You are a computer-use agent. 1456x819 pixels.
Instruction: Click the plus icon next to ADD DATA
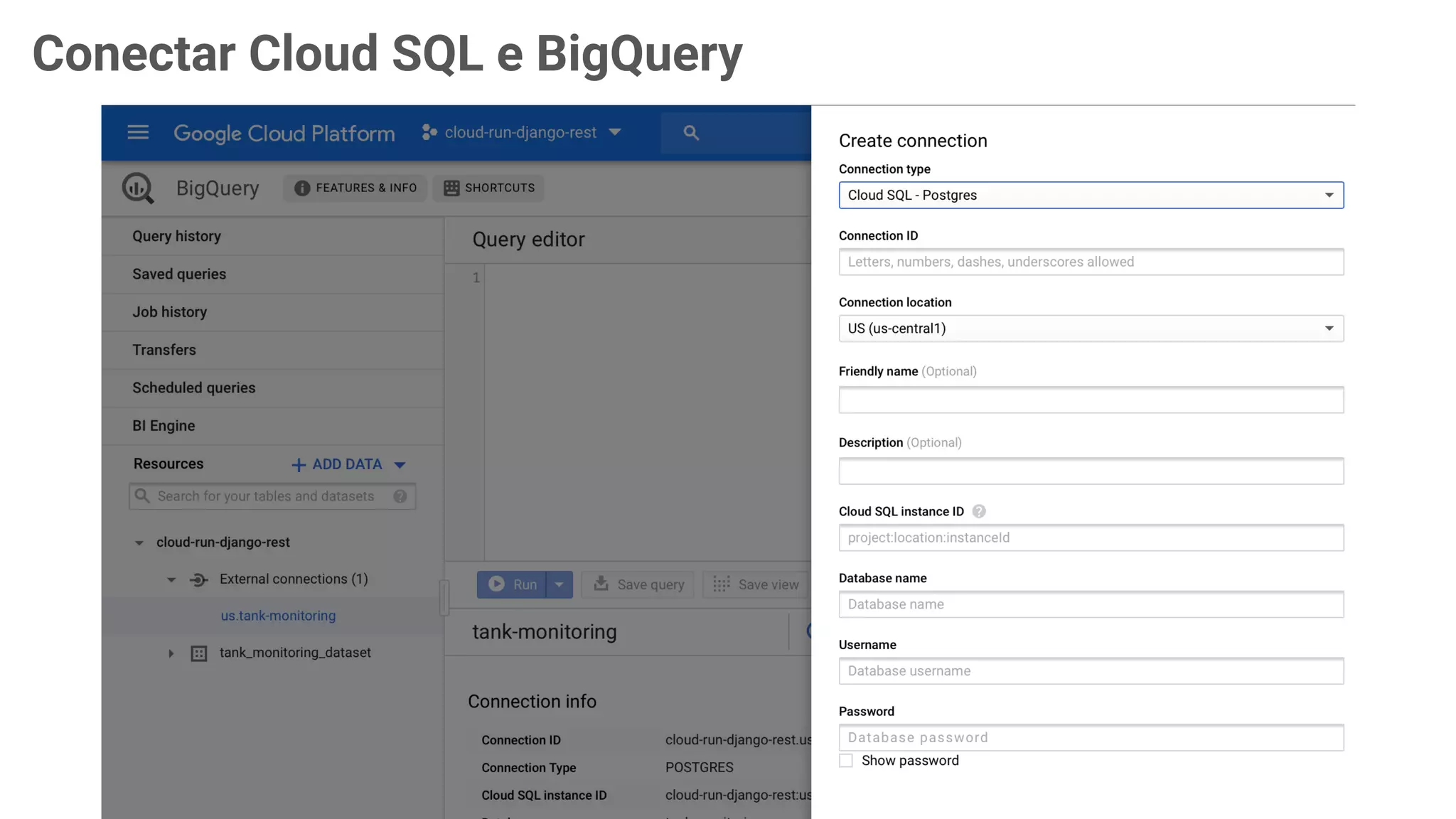tap(299, 464)
